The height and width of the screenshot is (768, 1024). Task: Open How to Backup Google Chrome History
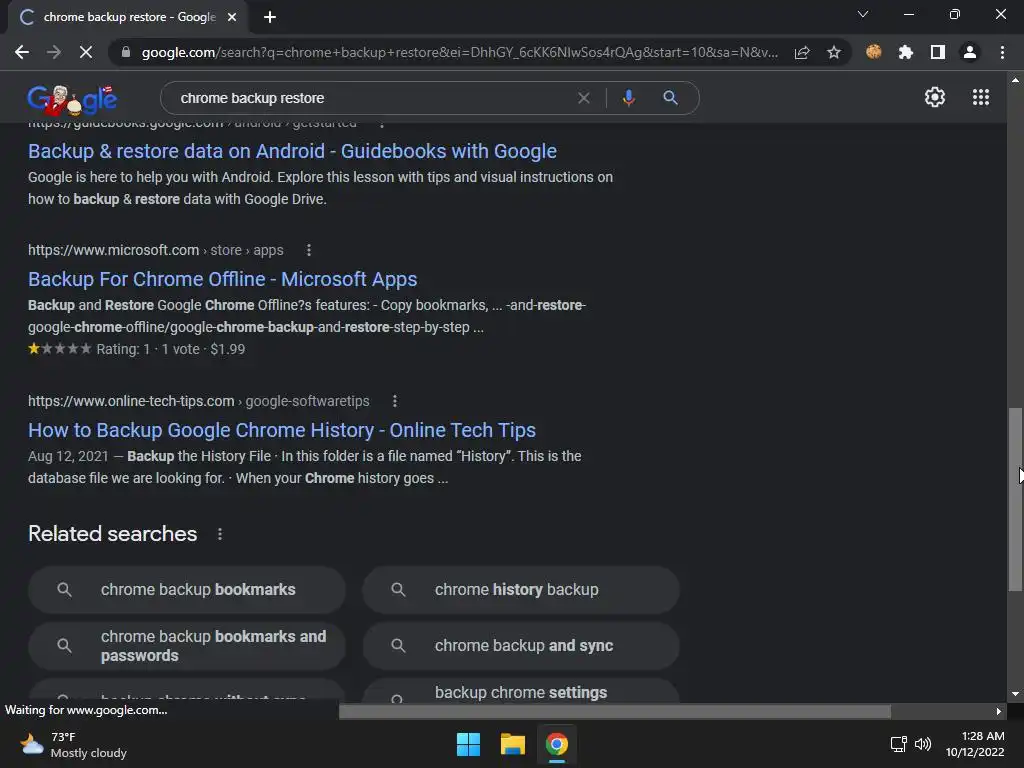282,430
